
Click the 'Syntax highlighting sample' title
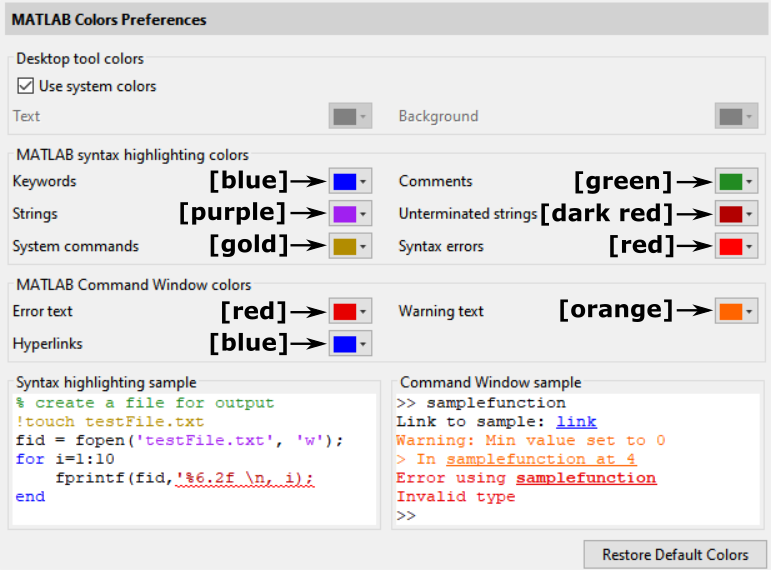click(106, 383)
